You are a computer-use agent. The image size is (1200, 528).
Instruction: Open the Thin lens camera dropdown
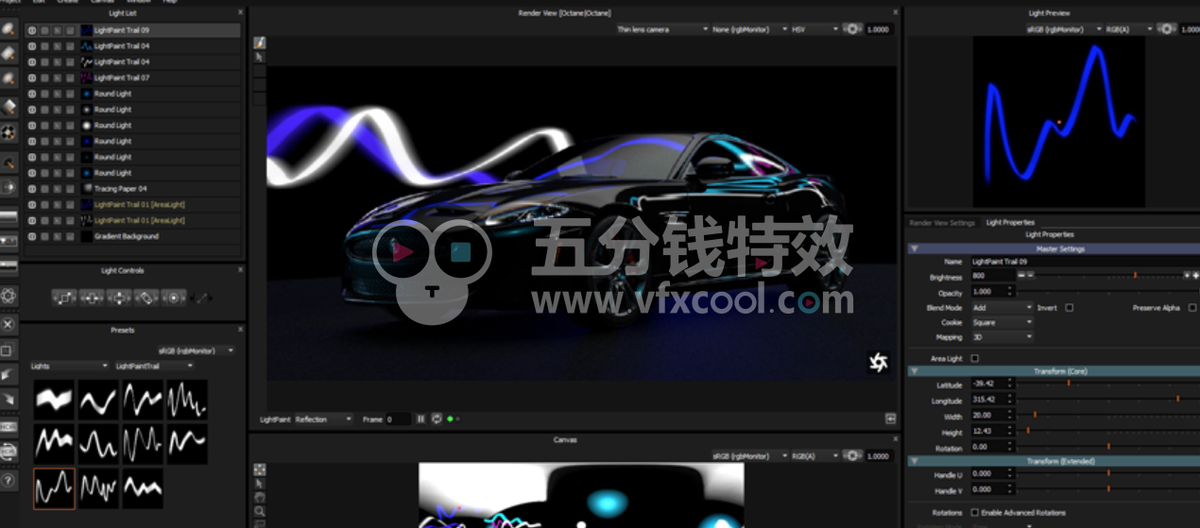[662, 29]
